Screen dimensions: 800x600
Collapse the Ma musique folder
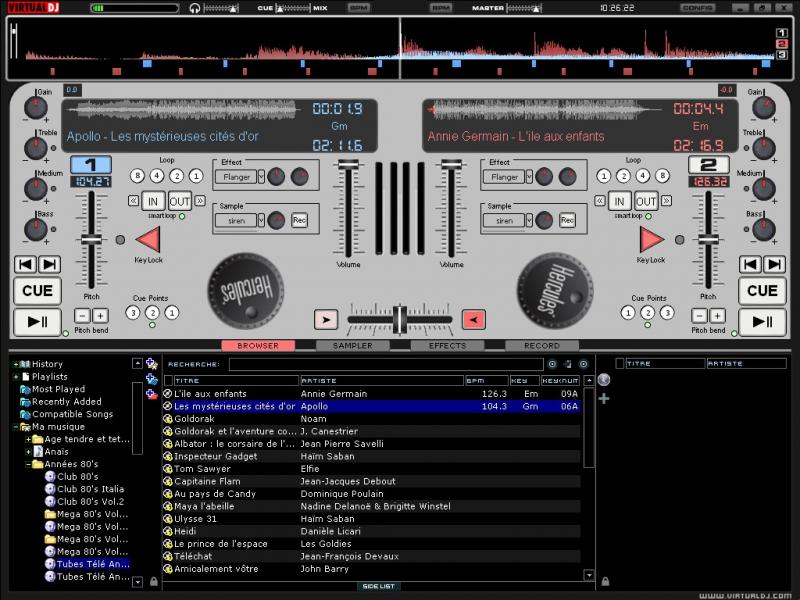point(15,427)
